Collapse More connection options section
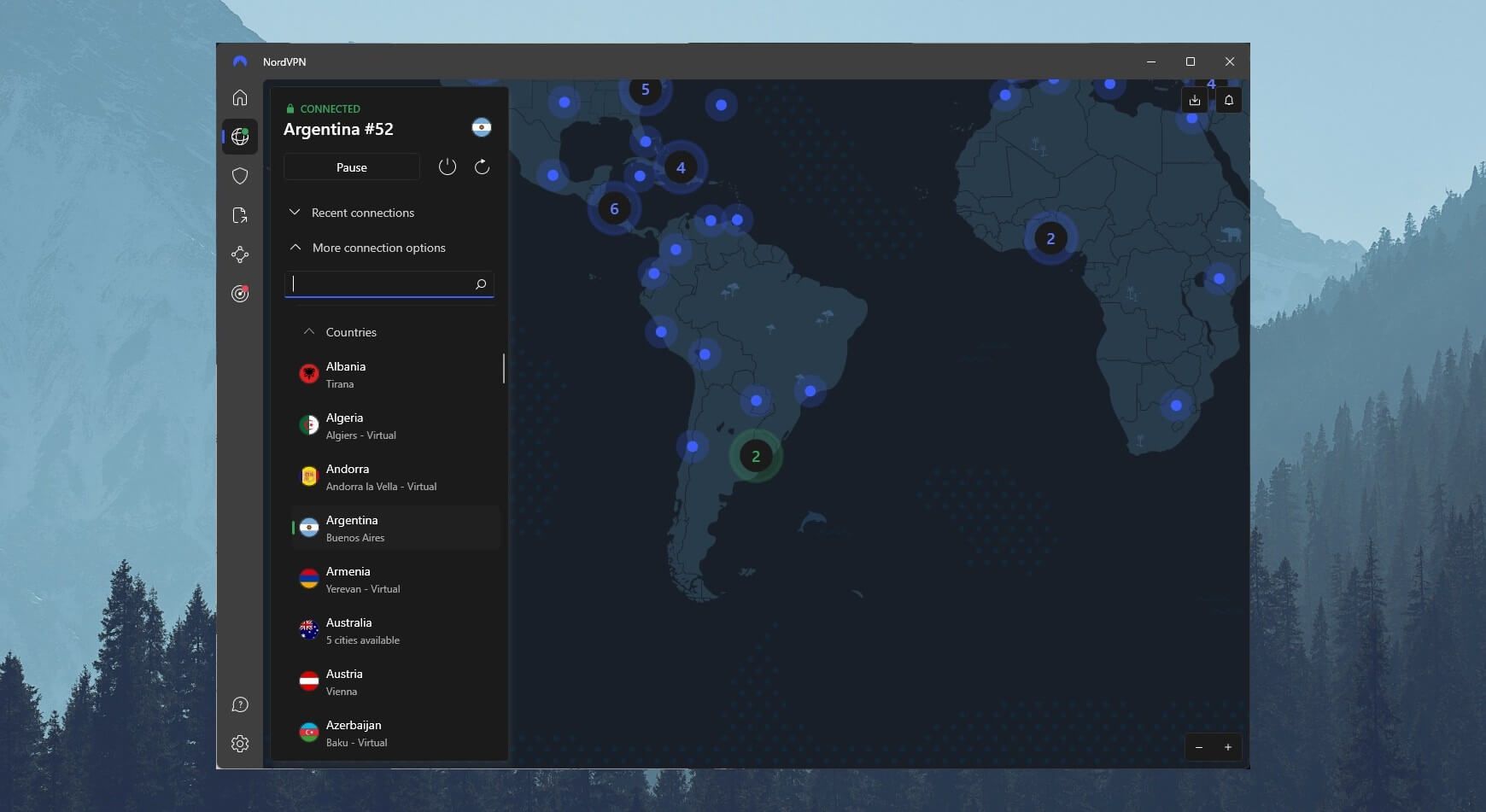The height and width of the screenshot is (812, 1486). click(x=367, y=248)
